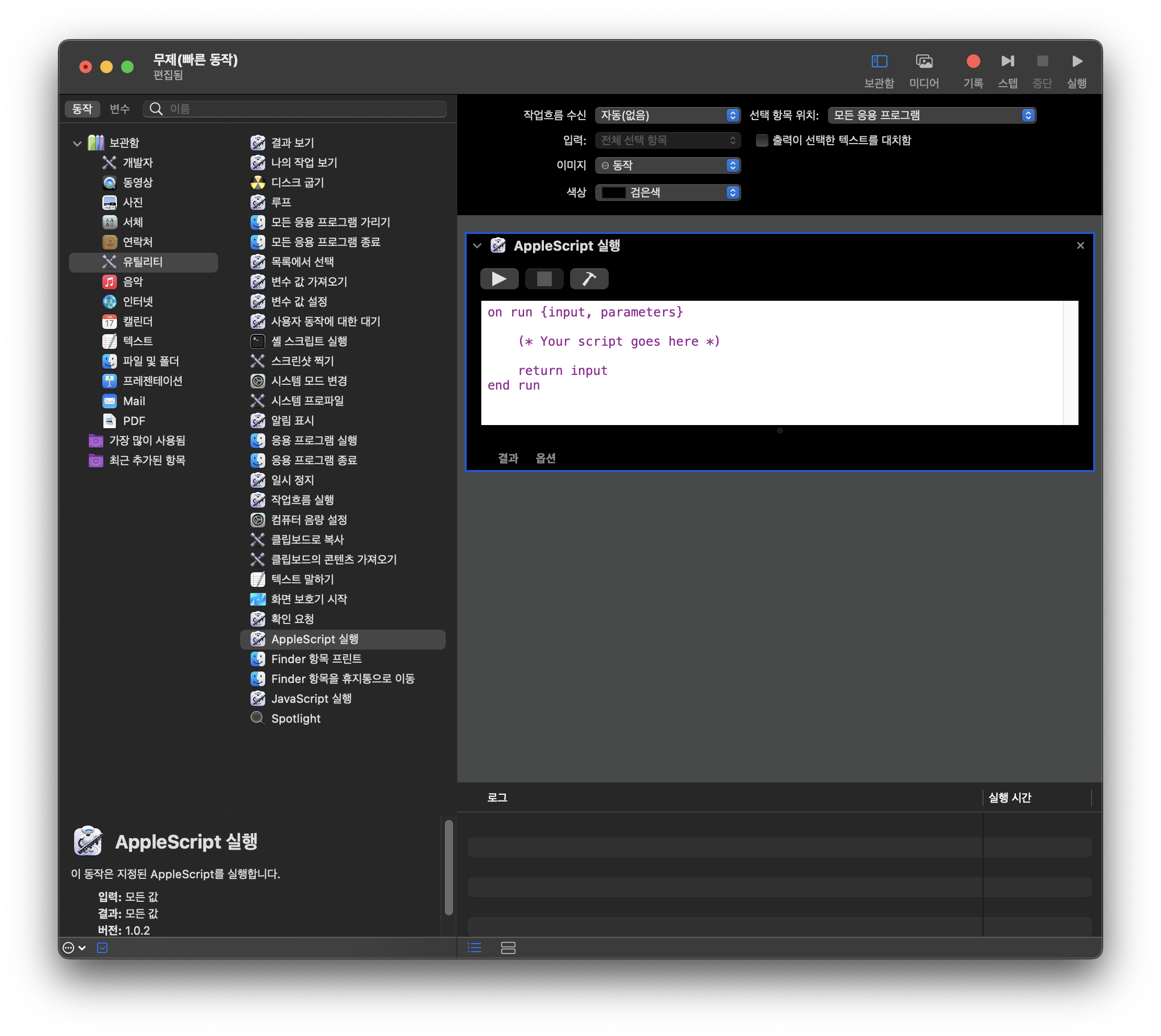Show the variables split view icon
This screenshot has height=1036, width=1161.
[x=507, y=948]
